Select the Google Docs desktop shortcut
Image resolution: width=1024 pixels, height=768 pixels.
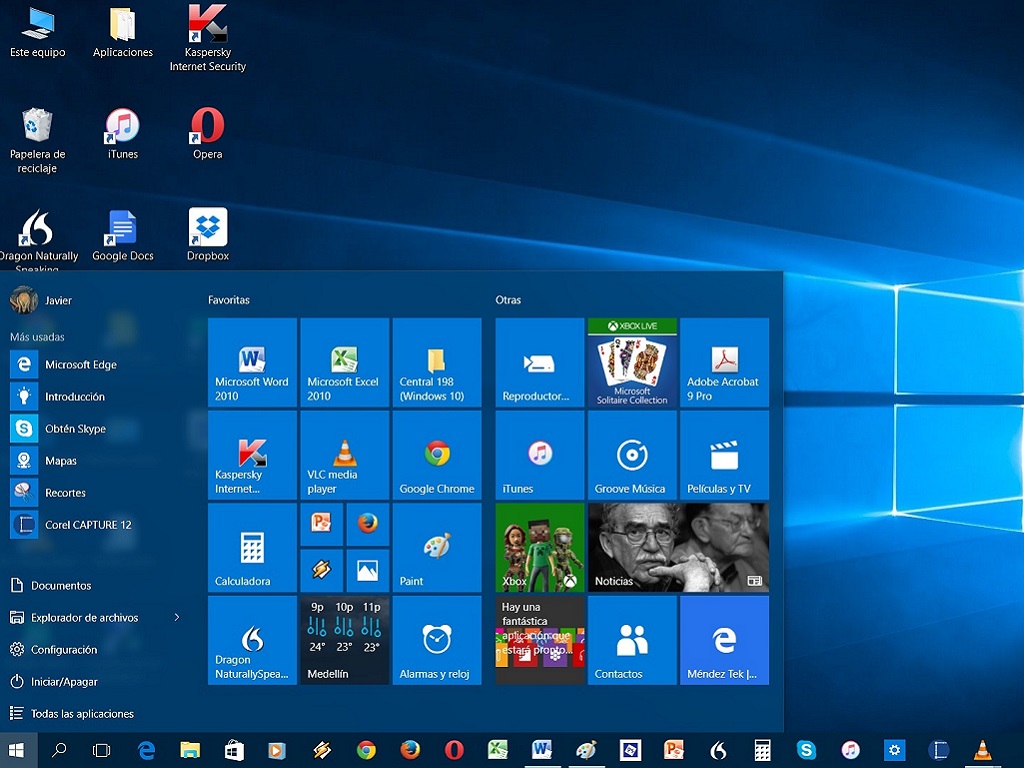(123, 236)
